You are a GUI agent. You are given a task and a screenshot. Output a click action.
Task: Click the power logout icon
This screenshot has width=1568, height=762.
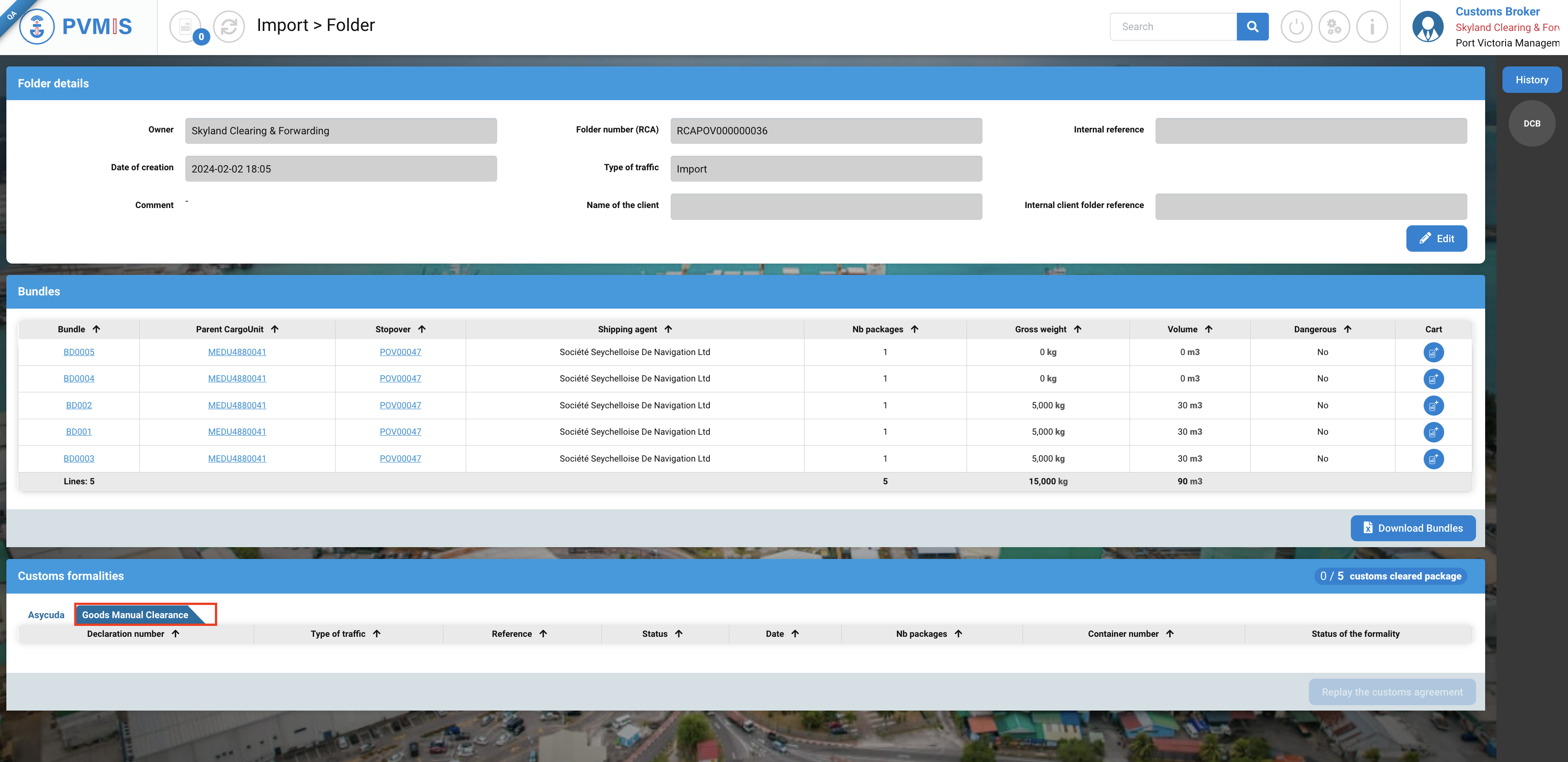coord(1296,27)
